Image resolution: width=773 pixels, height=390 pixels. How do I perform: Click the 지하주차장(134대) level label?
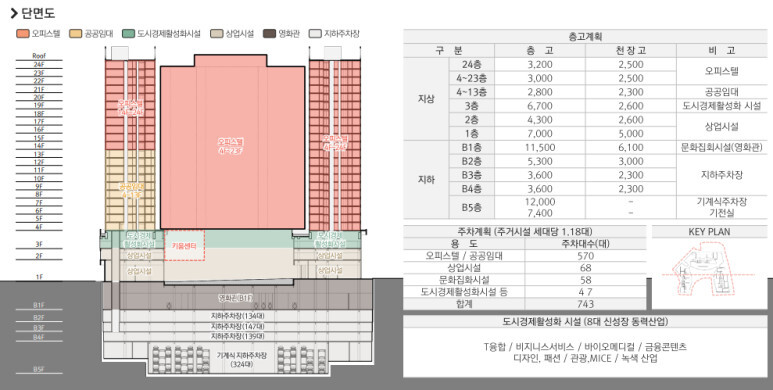[237, 316]
